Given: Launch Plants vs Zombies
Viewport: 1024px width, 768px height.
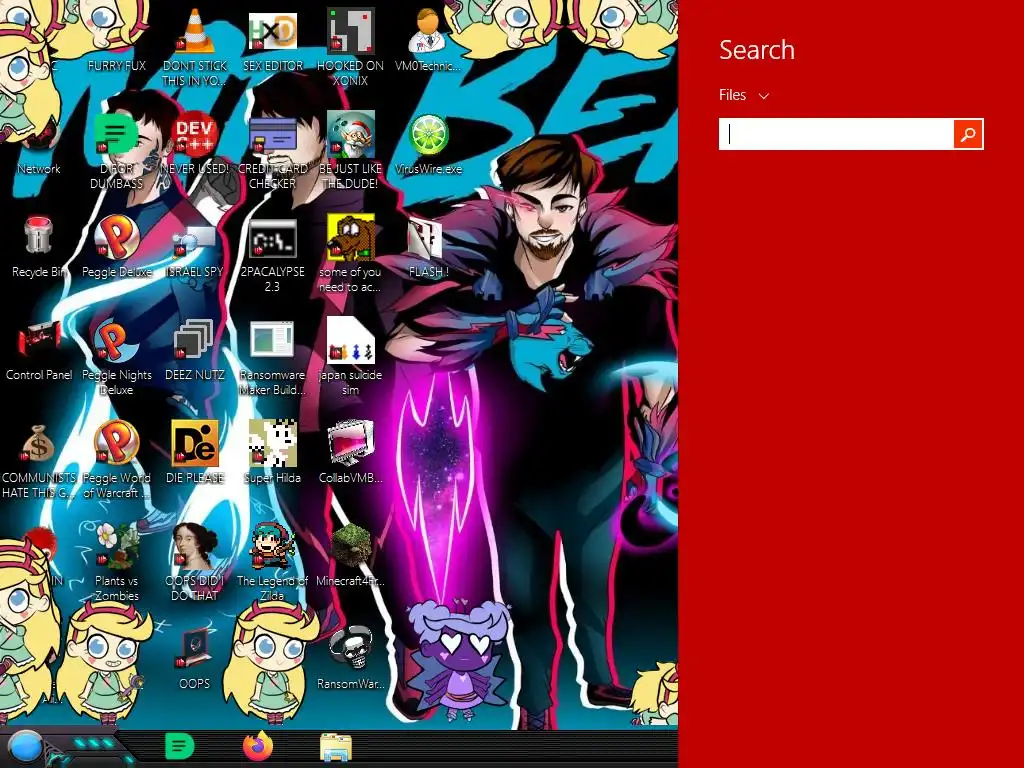Looking at the screenshot, I should coord(116,546).
